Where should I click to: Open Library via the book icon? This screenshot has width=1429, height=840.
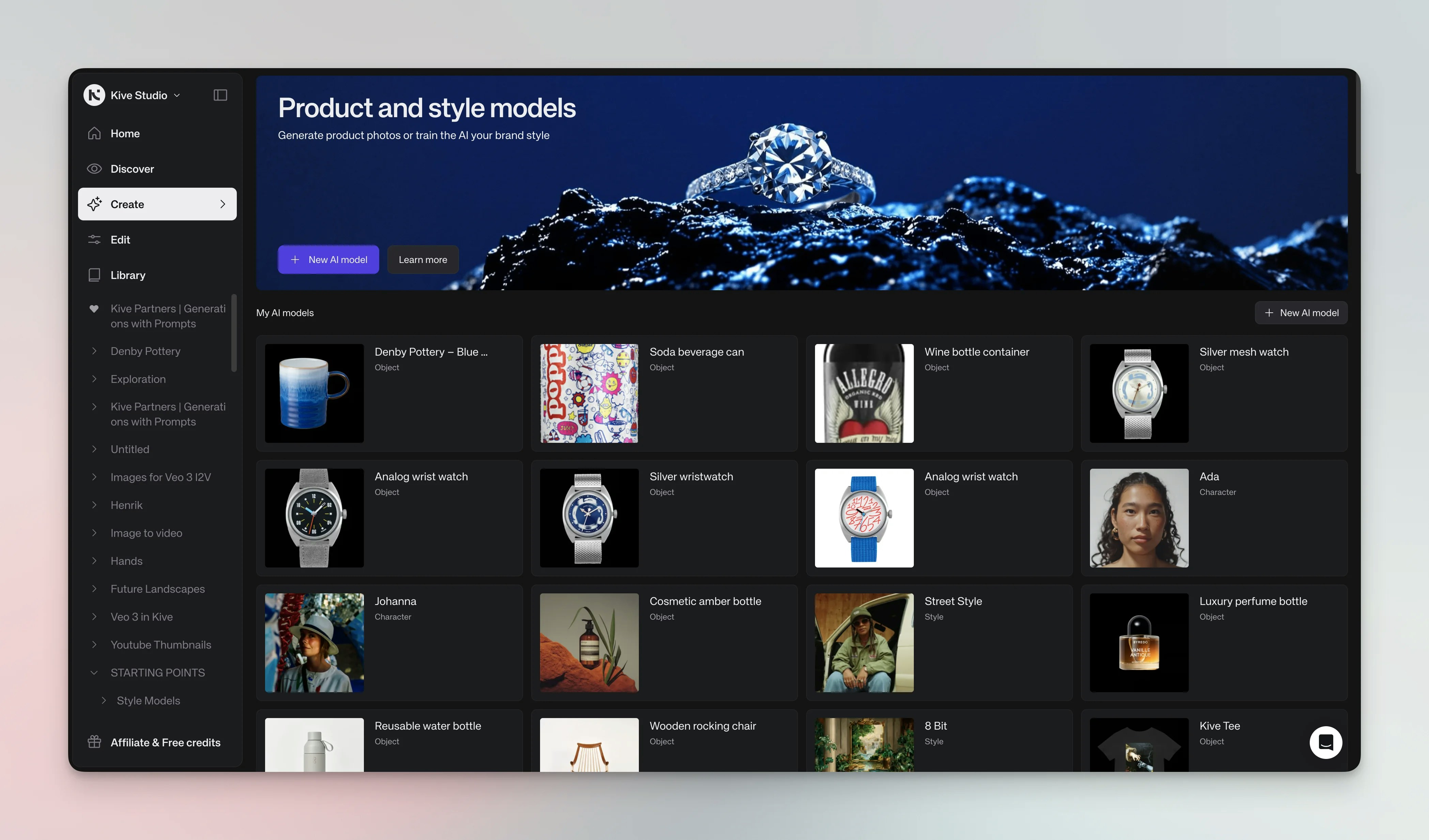click(94, 275)
